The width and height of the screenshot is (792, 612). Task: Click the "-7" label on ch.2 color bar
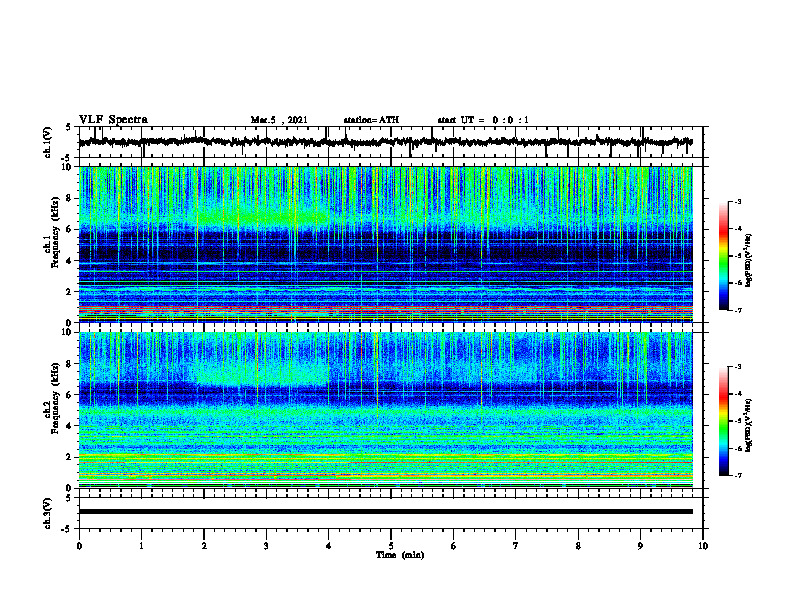click(738, 475)
